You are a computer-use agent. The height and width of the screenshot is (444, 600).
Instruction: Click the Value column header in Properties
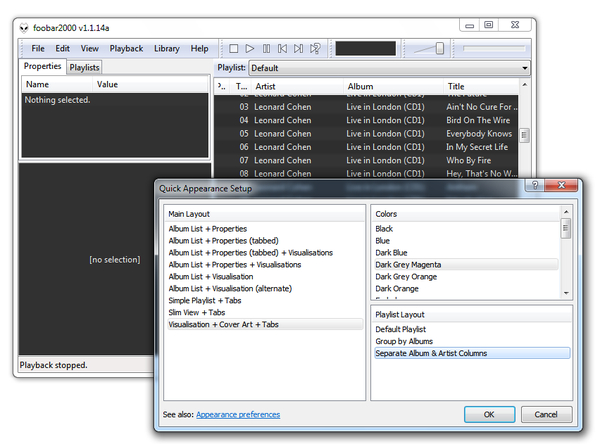(x=150, y=84)
